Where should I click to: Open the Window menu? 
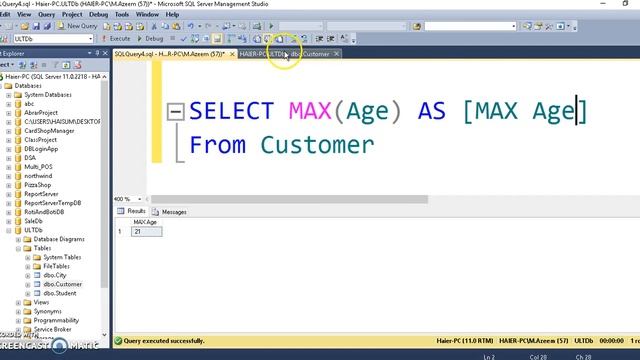[147, 14]
